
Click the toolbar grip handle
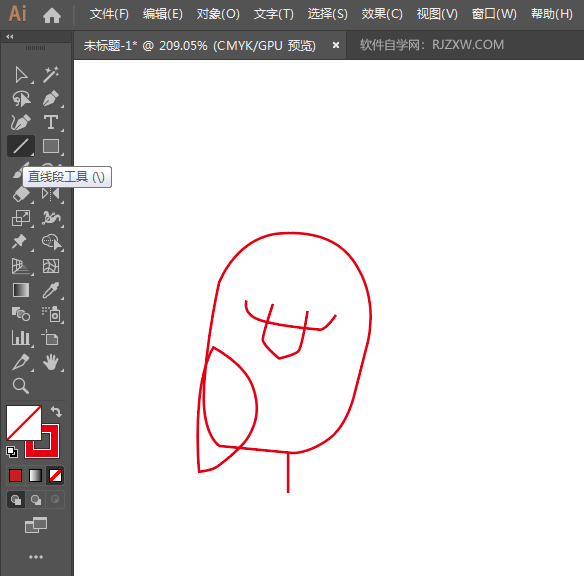click(35, 48)
